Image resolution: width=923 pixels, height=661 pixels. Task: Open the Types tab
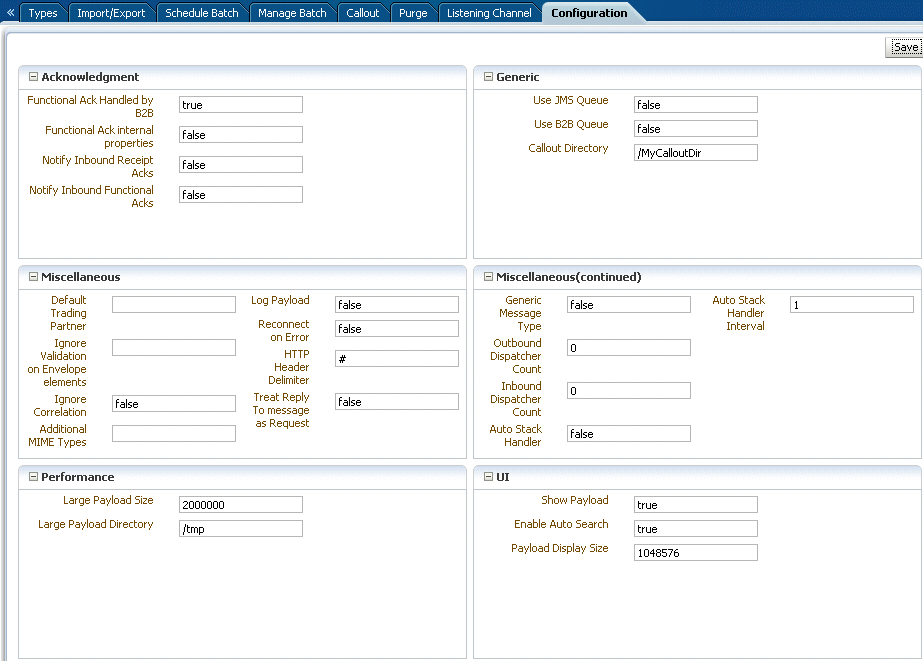[x=43, y=13]
